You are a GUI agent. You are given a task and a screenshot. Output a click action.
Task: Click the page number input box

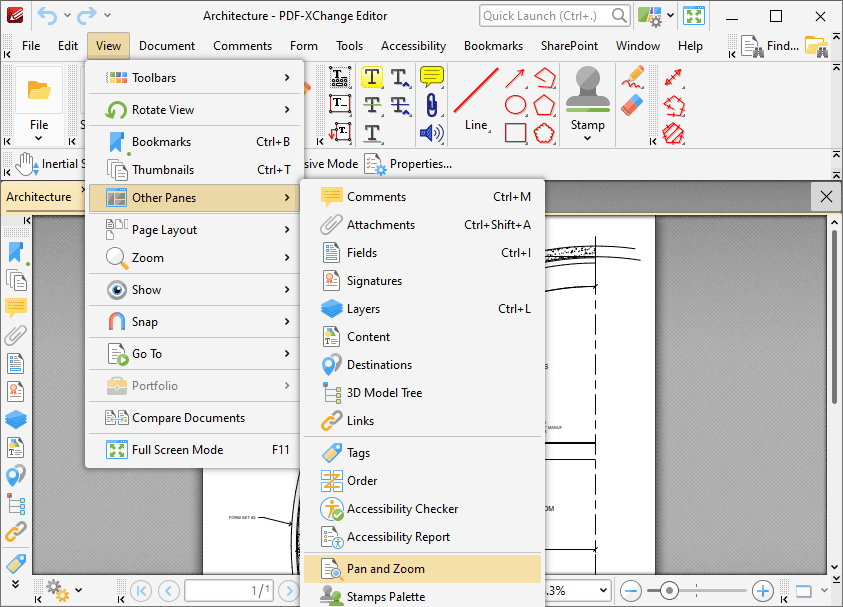click(x=229, y=590)
